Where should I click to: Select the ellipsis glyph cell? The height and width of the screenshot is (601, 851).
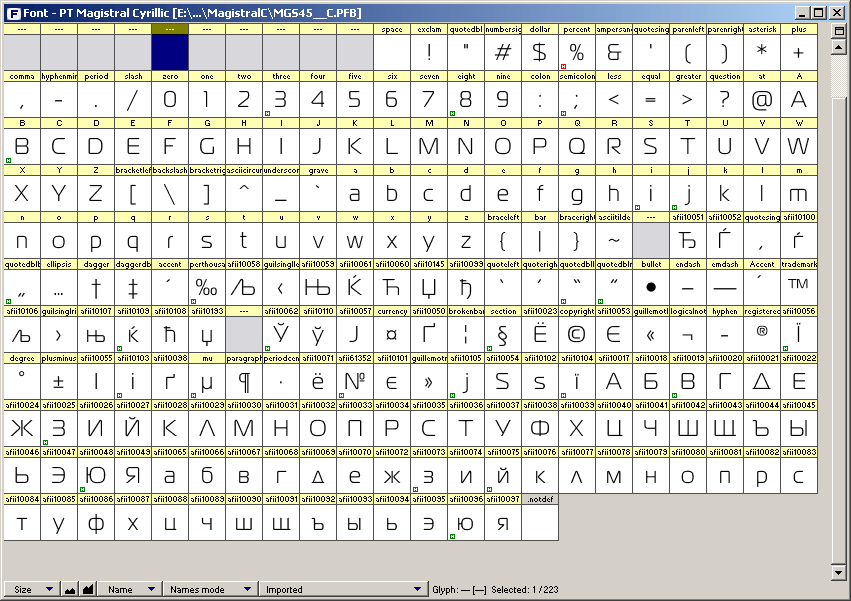tap(59, 287)
